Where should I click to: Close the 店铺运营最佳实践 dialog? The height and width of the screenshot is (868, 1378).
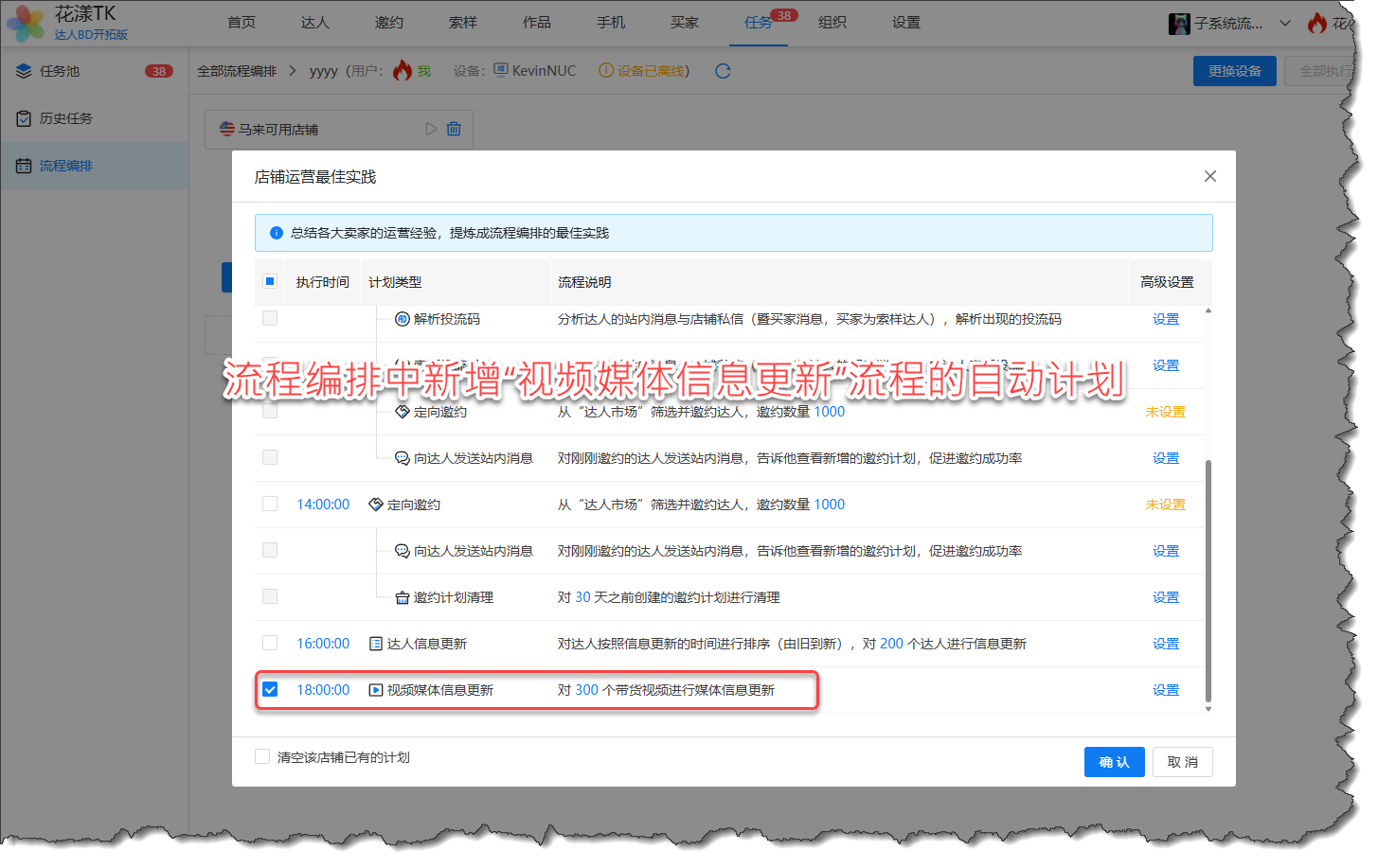click(x=1209, y=176)
